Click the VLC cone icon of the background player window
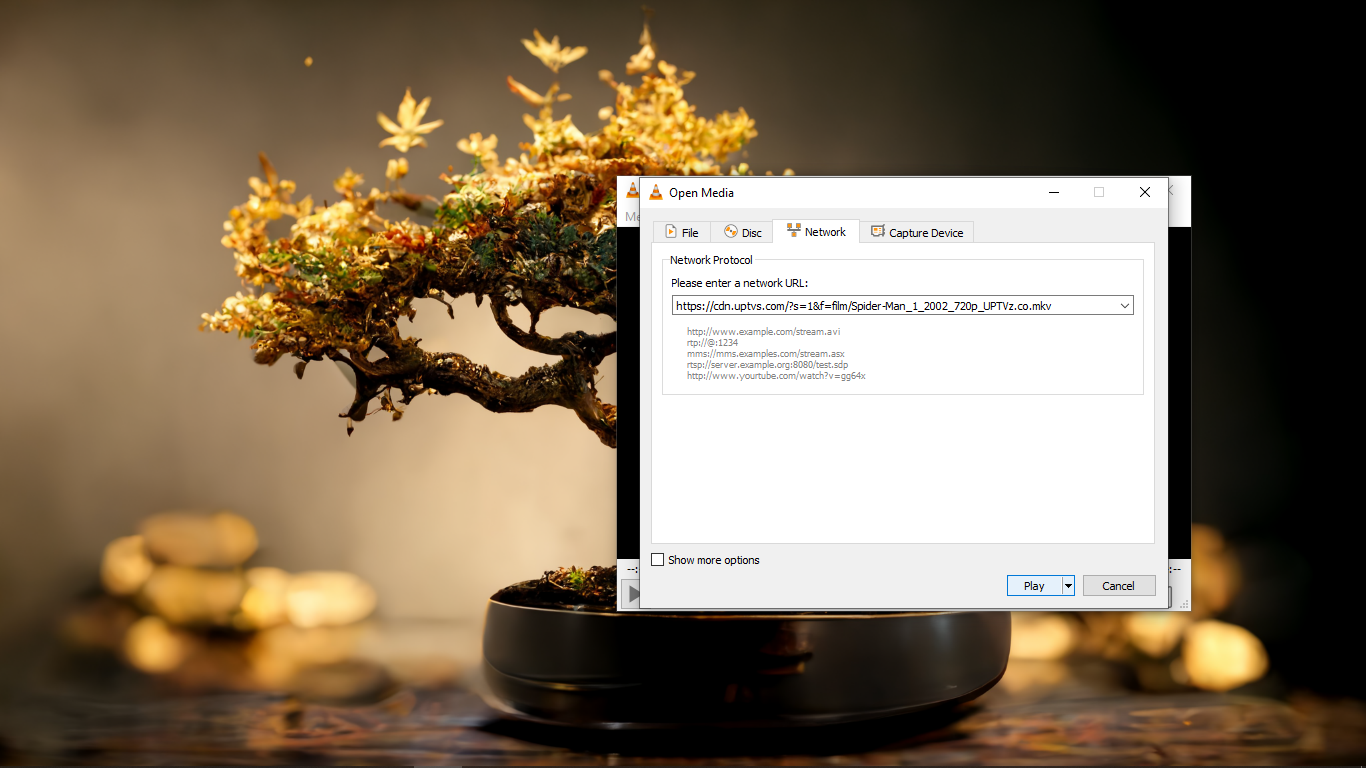Screen dimensions: 1366x768 click(632, 190)
